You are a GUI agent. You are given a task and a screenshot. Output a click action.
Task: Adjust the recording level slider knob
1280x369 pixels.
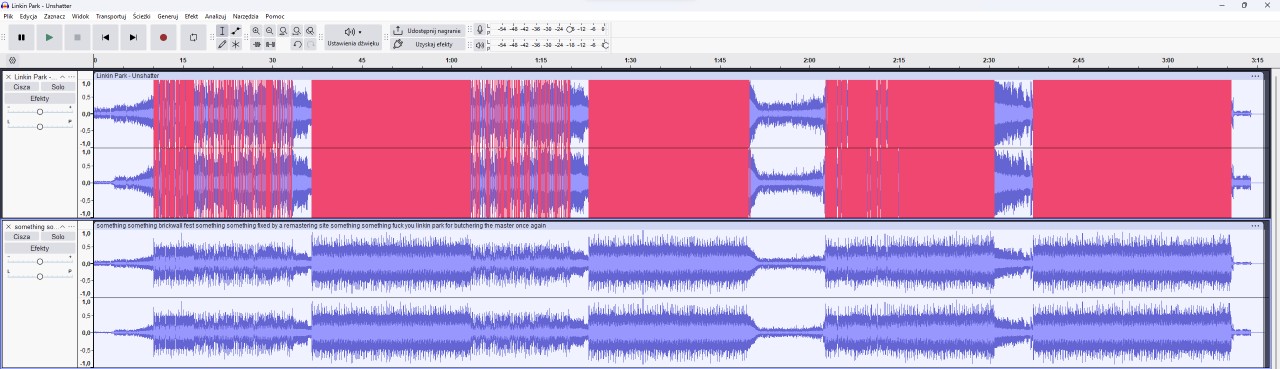pos(570,29)
